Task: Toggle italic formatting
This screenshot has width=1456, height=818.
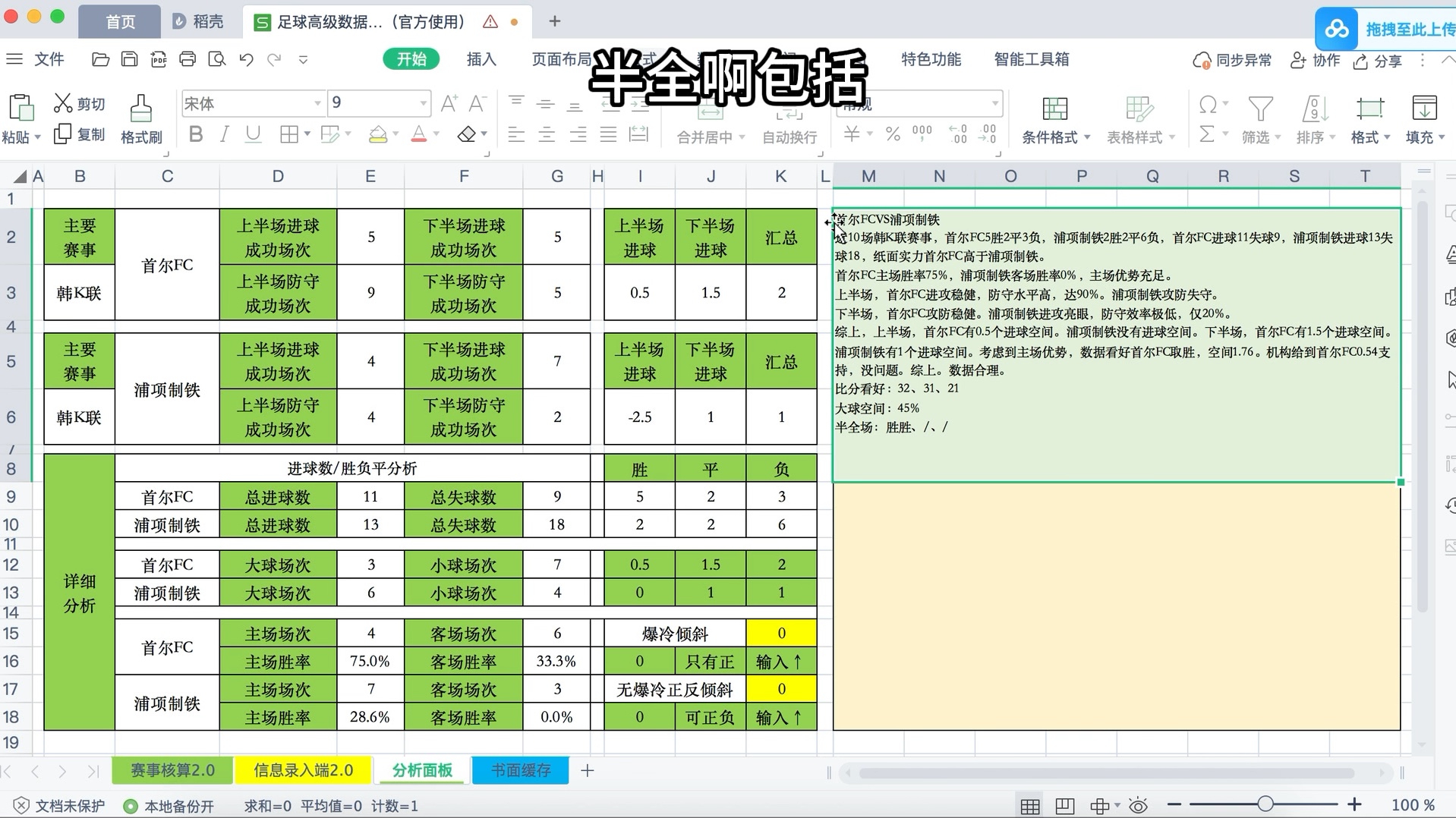Action: point(224,135)
